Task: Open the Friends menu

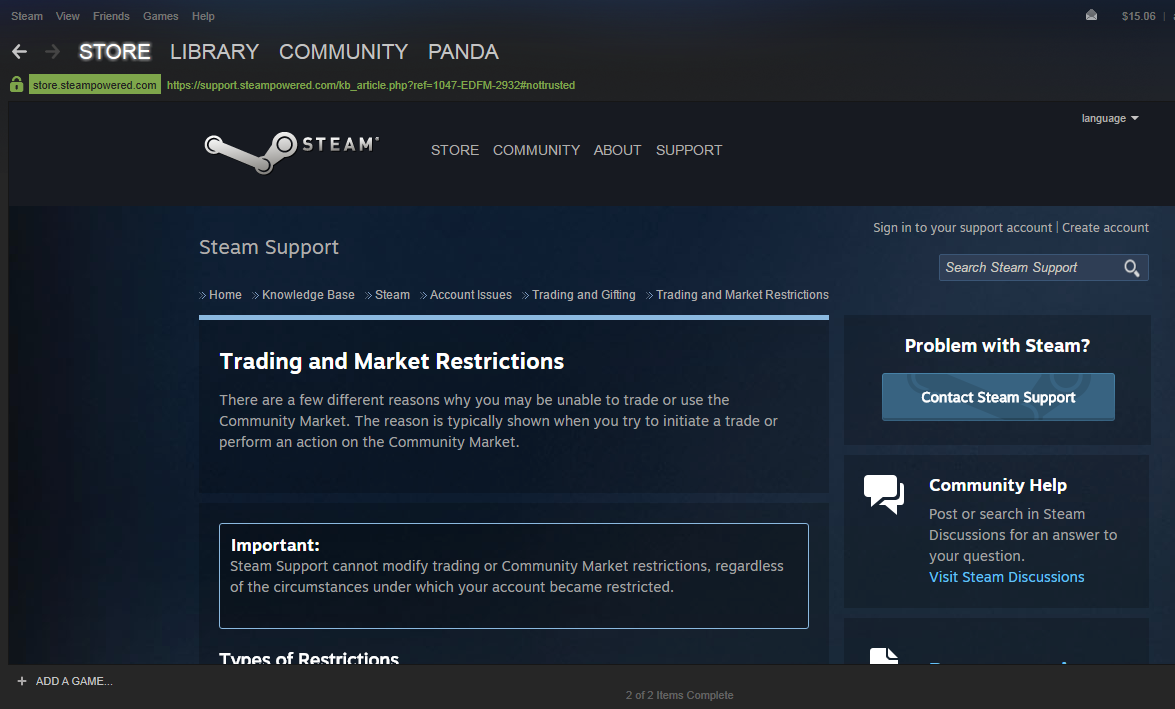Action: (111, 16)
